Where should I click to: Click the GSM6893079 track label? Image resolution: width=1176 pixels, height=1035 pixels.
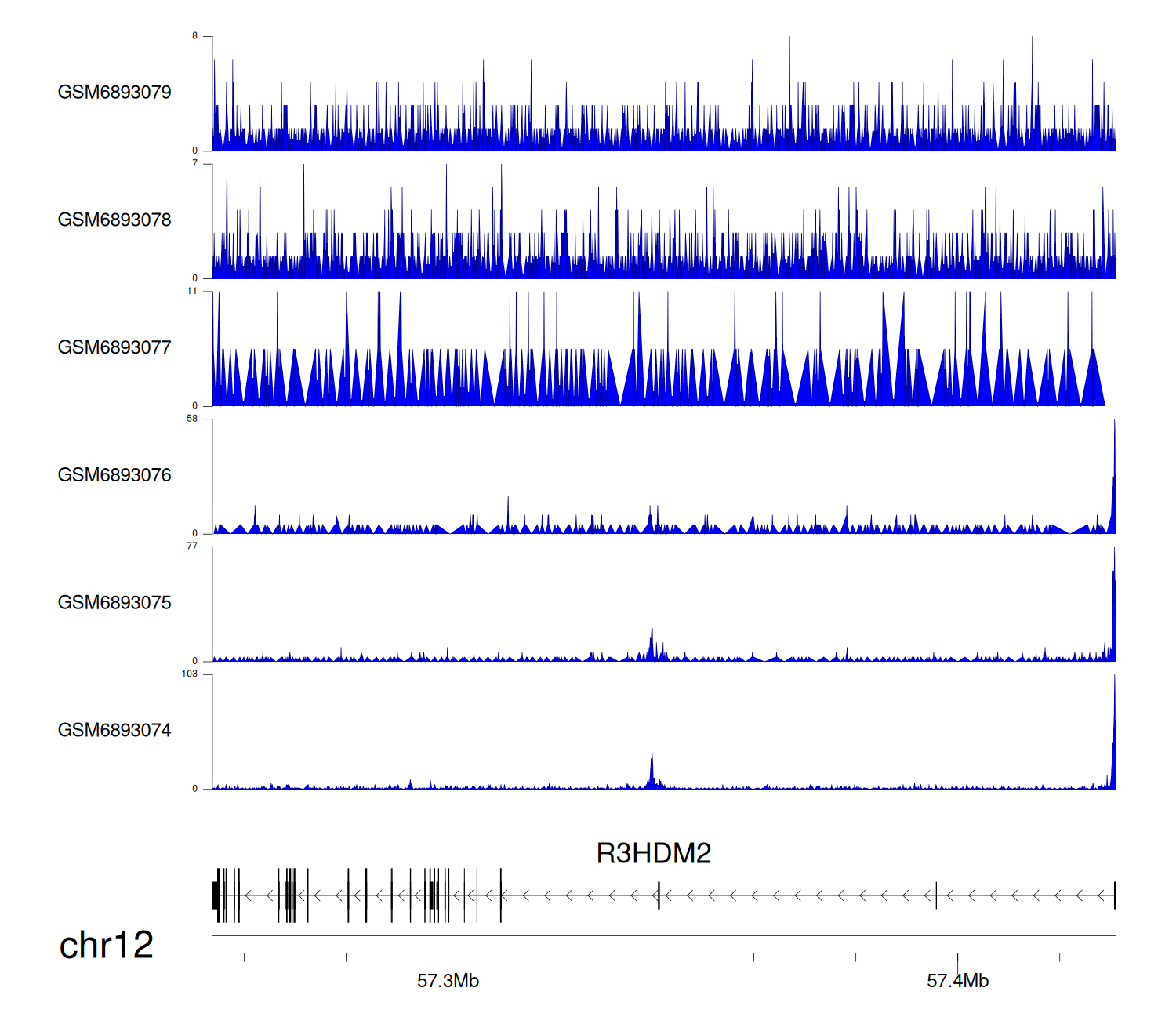[114, 93]
